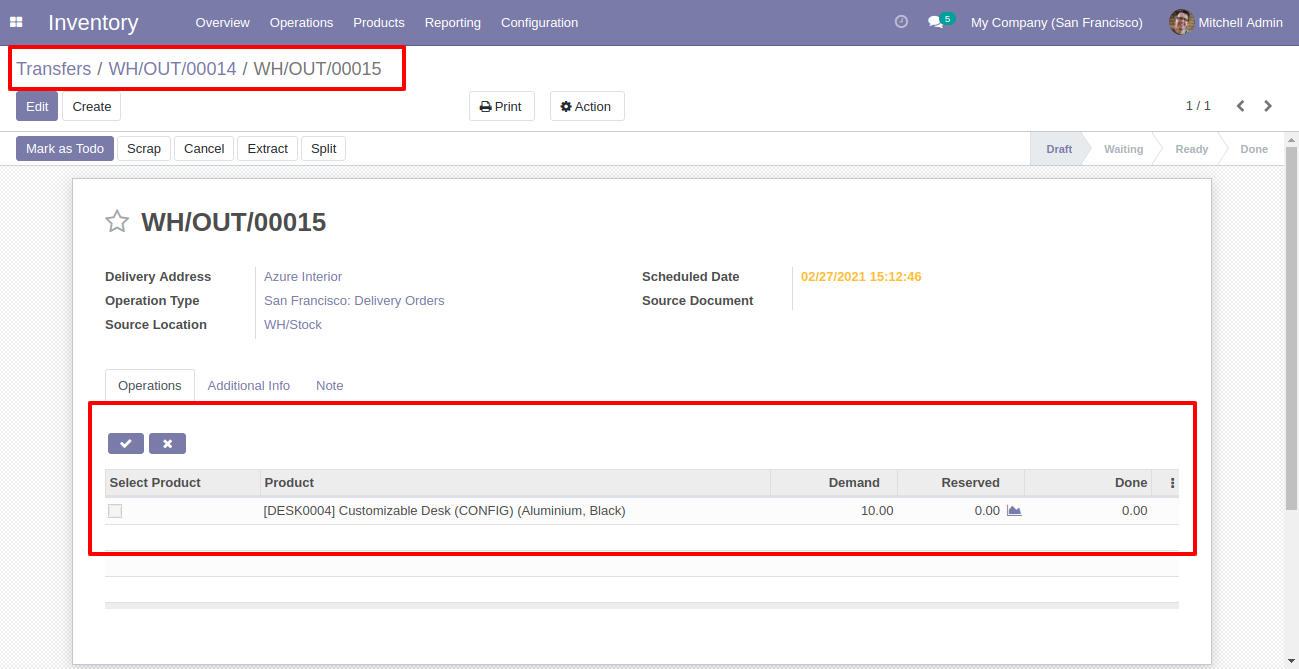Open the Print dropdown

click(502, 106)
